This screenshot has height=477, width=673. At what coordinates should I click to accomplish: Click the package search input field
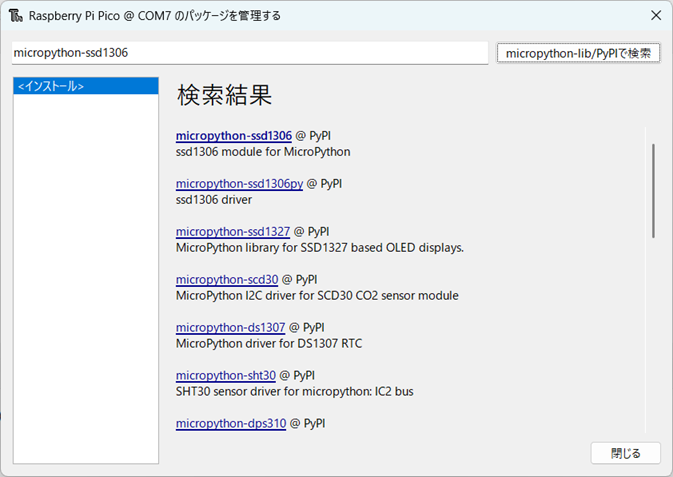250,53
